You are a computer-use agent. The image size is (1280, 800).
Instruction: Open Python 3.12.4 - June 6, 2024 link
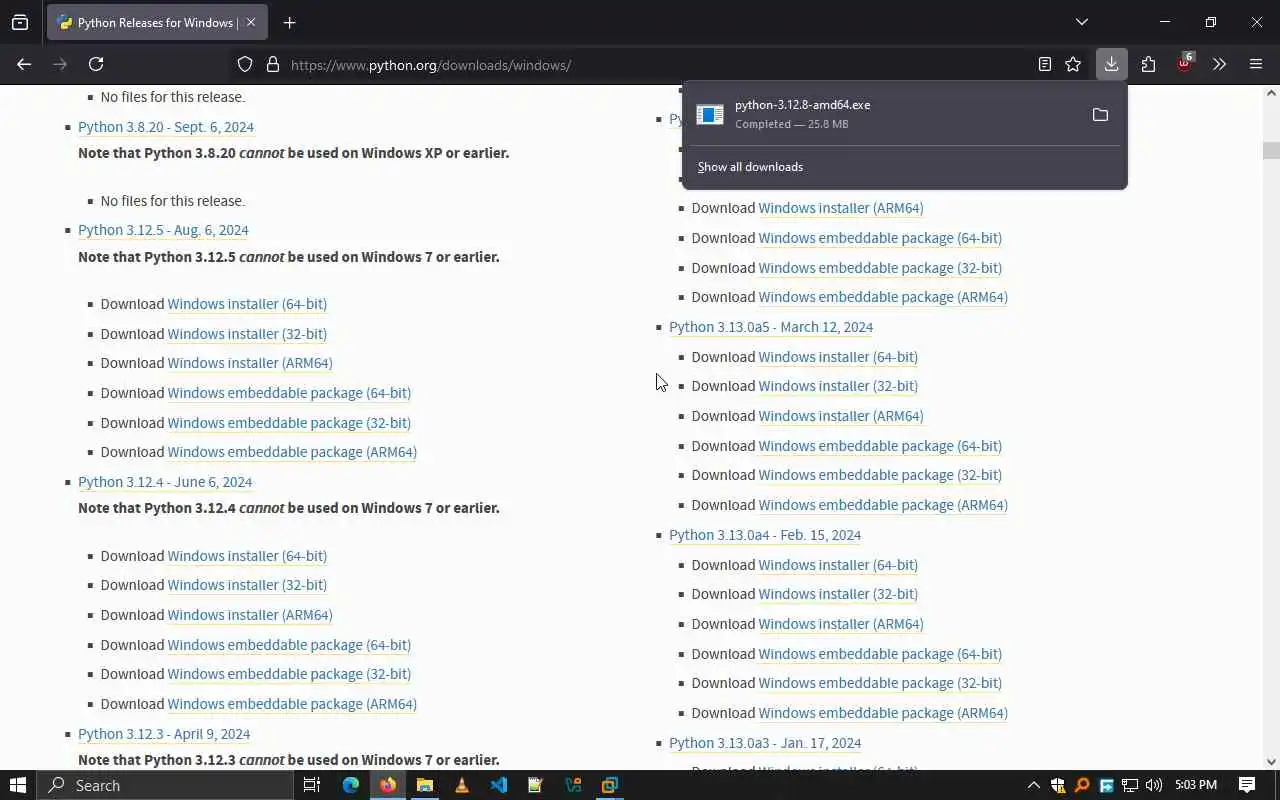[x=165, y=482]
